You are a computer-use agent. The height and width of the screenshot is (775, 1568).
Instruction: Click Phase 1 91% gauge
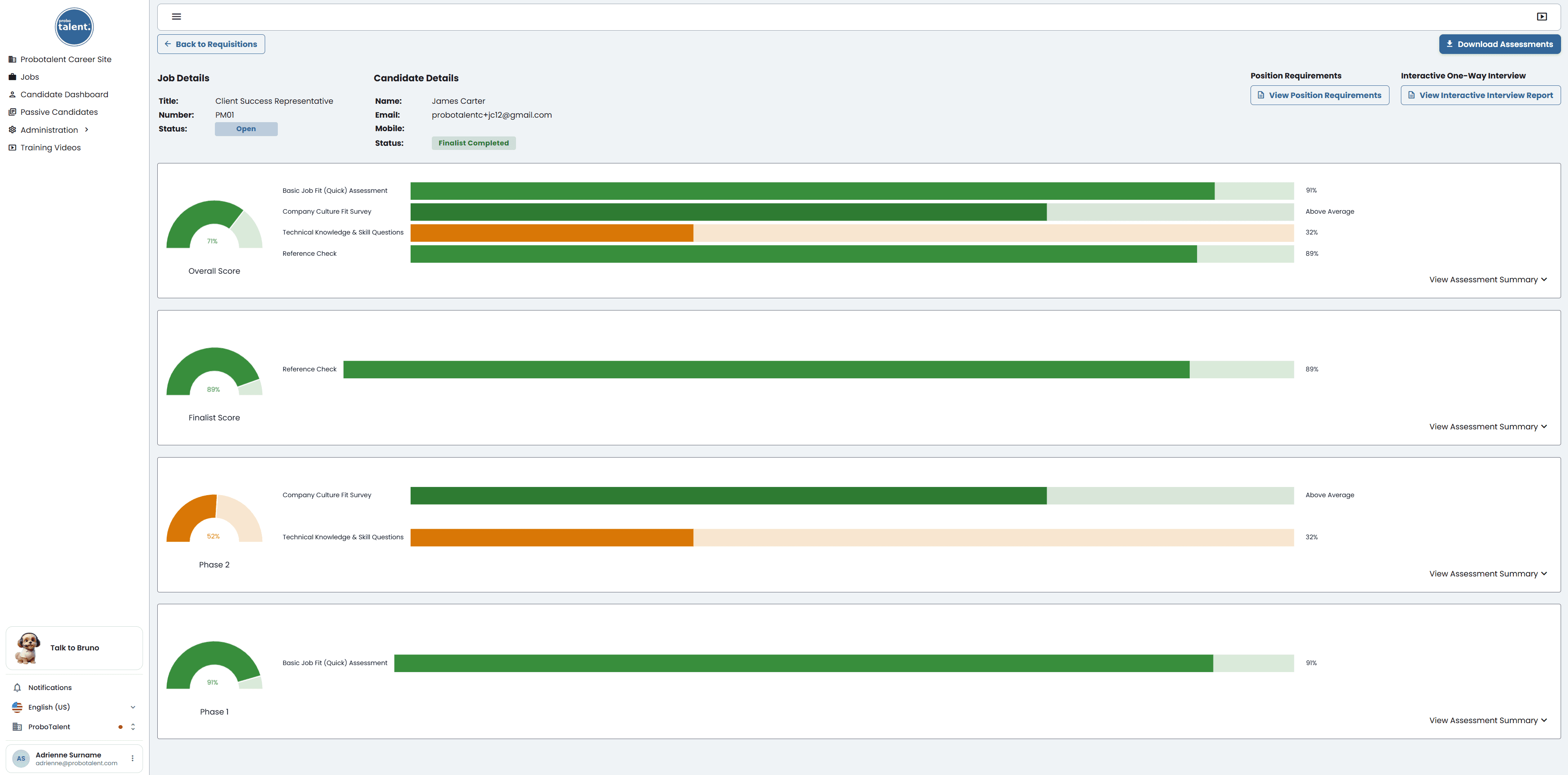tap(214, 665)
